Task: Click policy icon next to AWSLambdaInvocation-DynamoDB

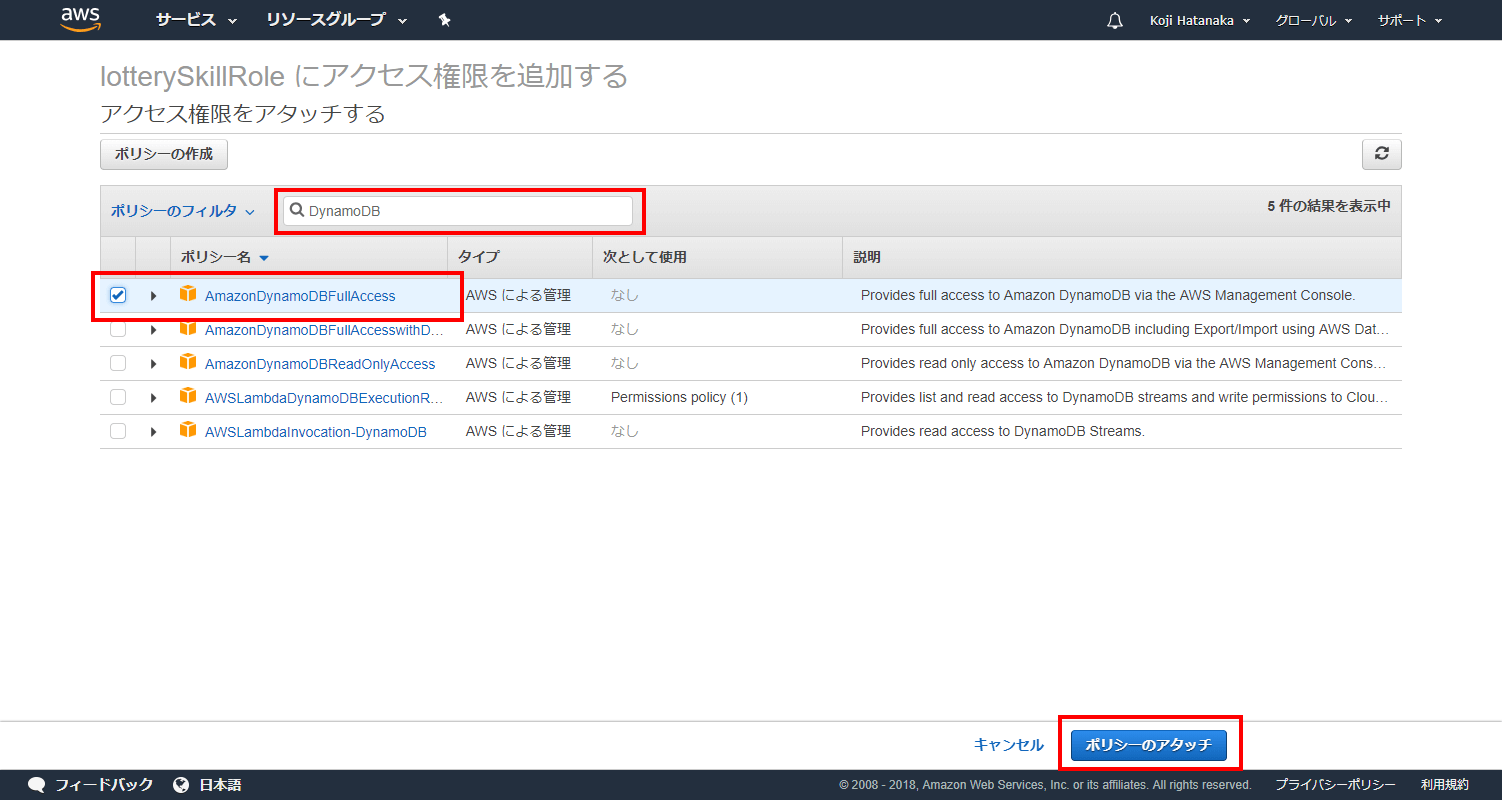Action: [187, 430]
